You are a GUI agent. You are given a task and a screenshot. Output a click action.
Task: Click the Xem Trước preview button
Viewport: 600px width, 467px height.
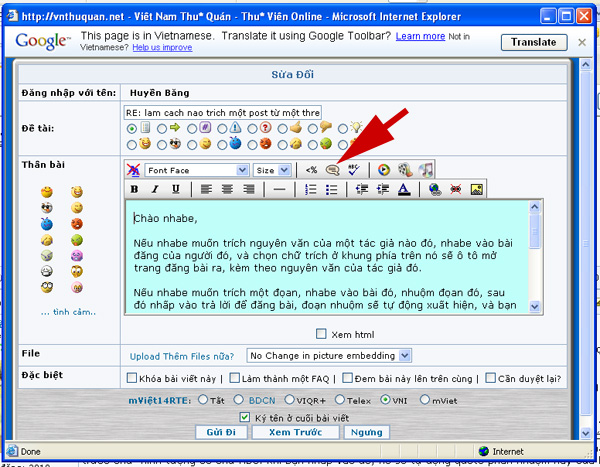[295, 432]
